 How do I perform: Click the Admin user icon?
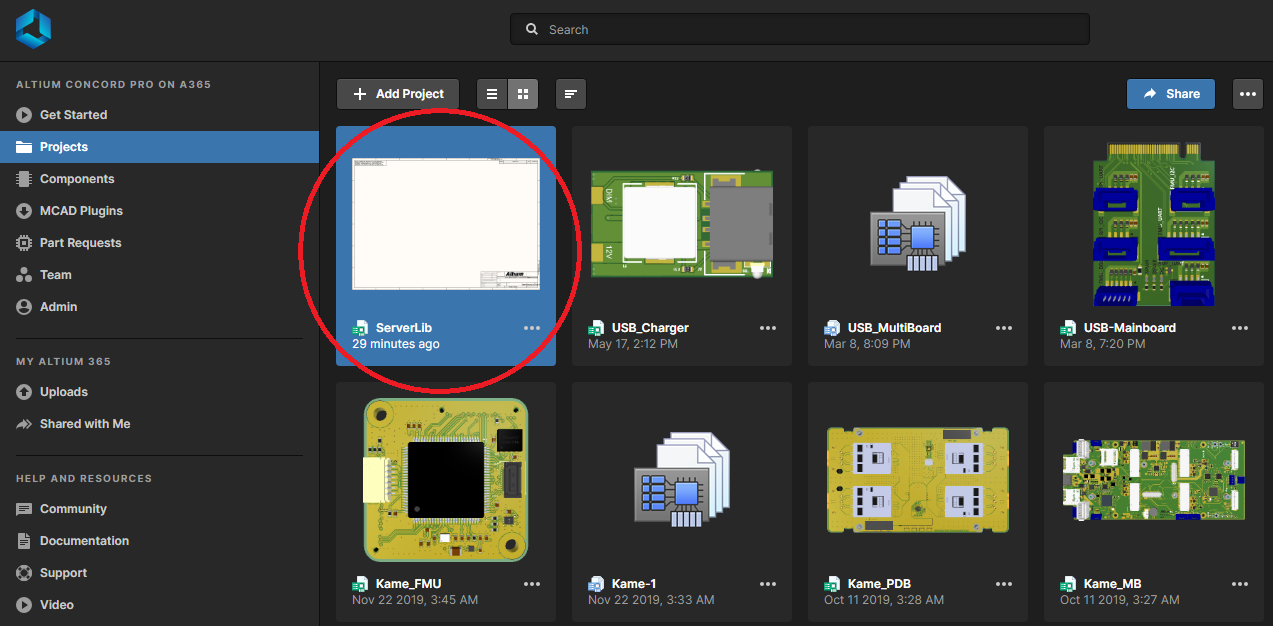24,307
